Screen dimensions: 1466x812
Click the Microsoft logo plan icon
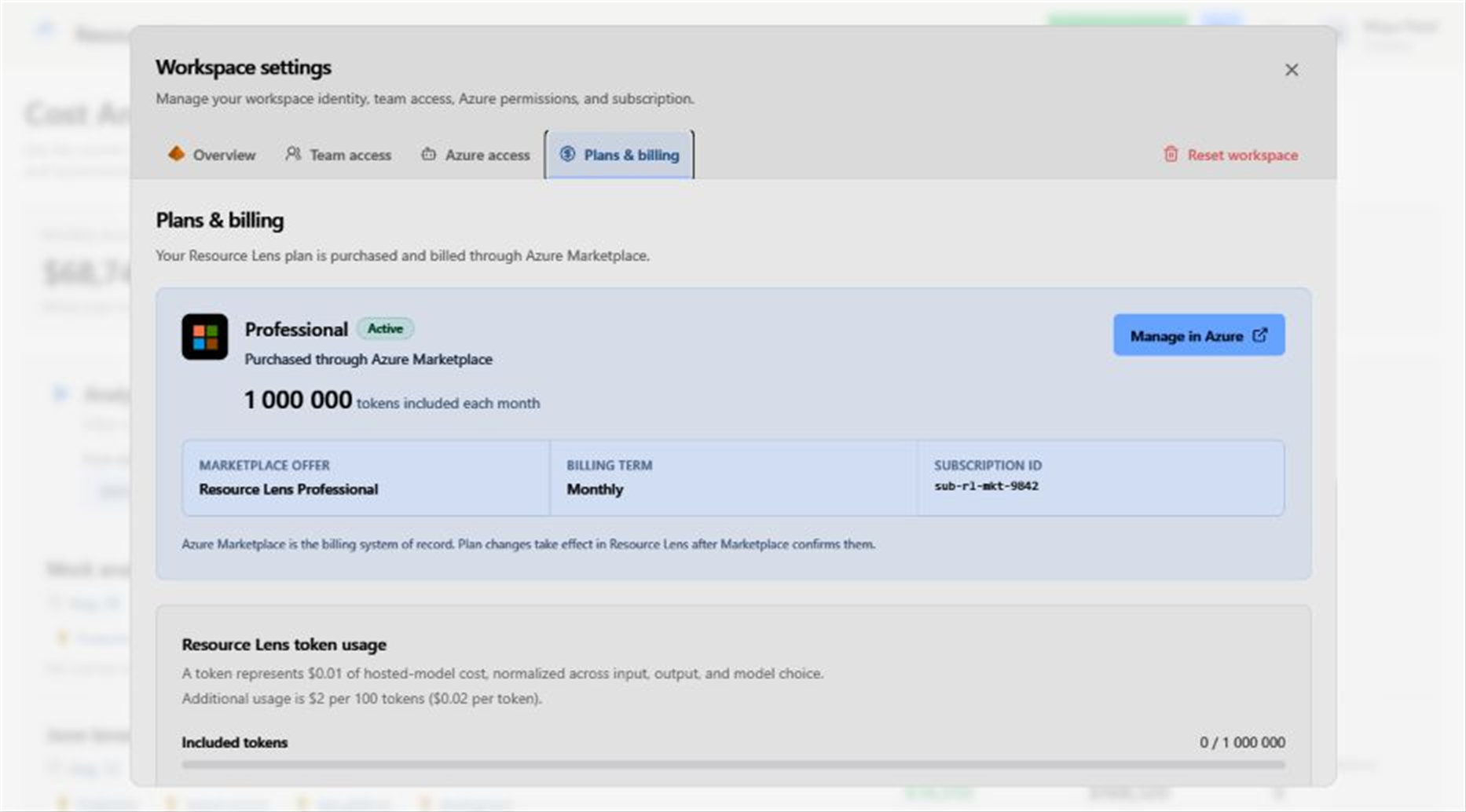point(205,337)
